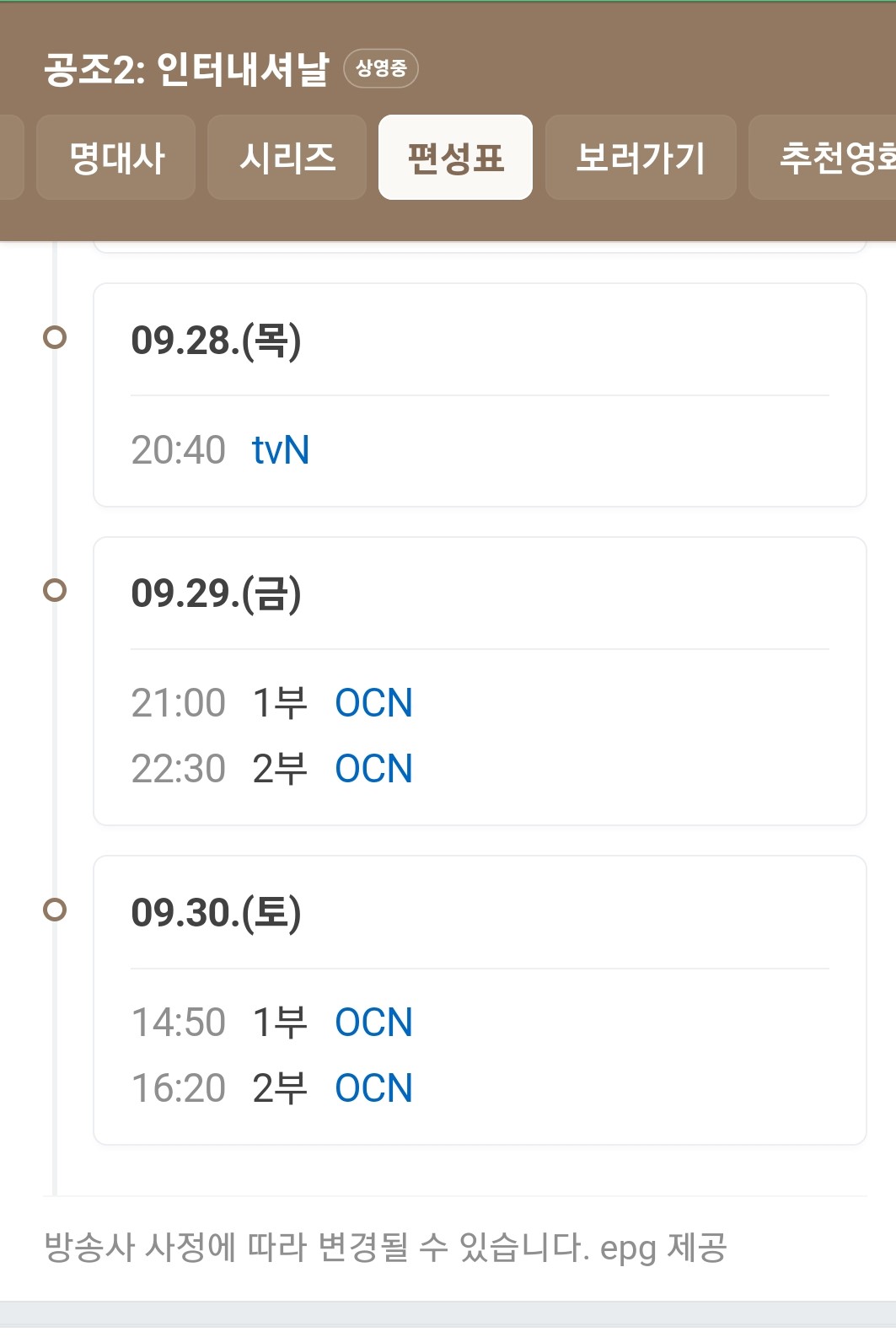Click the 09.29.(금) timeline circle marker
This screenshot has height=1337, width=896.
[x=55, y=590]
